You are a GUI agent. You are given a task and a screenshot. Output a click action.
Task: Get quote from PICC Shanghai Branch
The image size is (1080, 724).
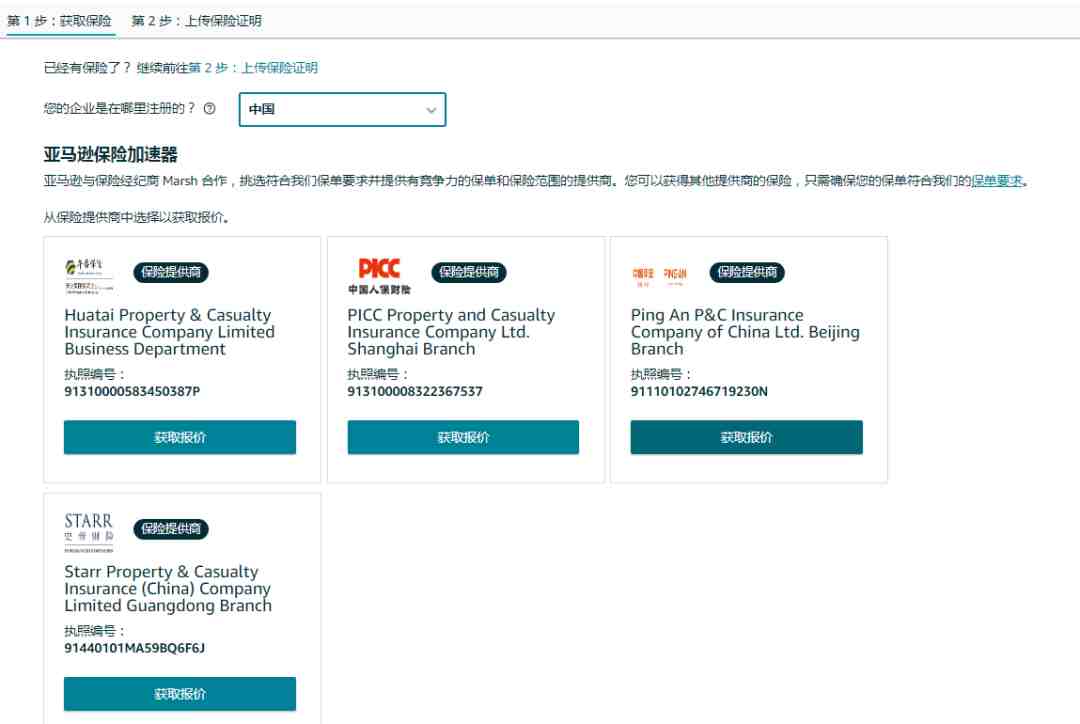coord(463,437)
